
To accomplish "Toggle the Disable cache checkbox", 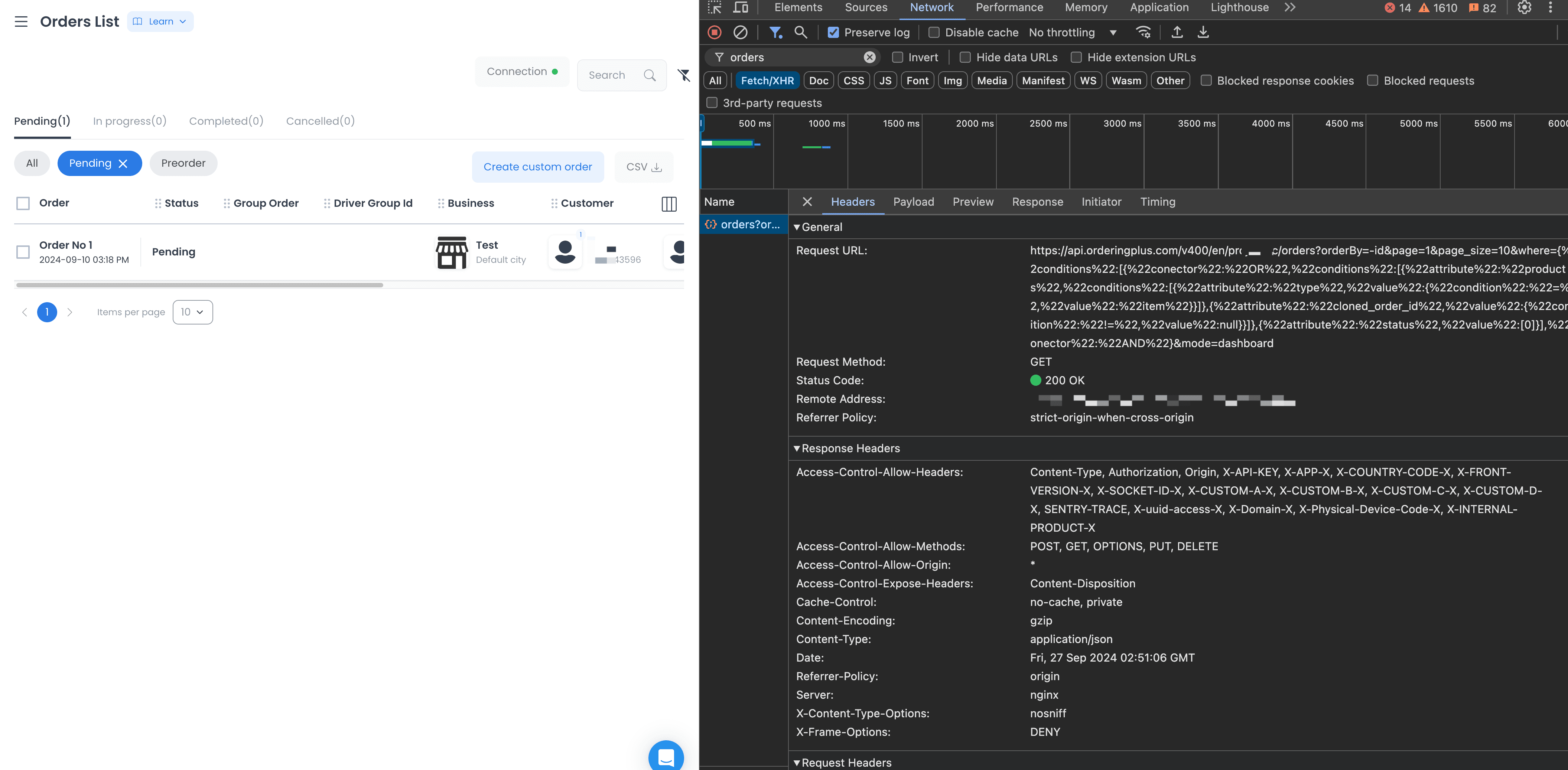I will pos(934,32).
